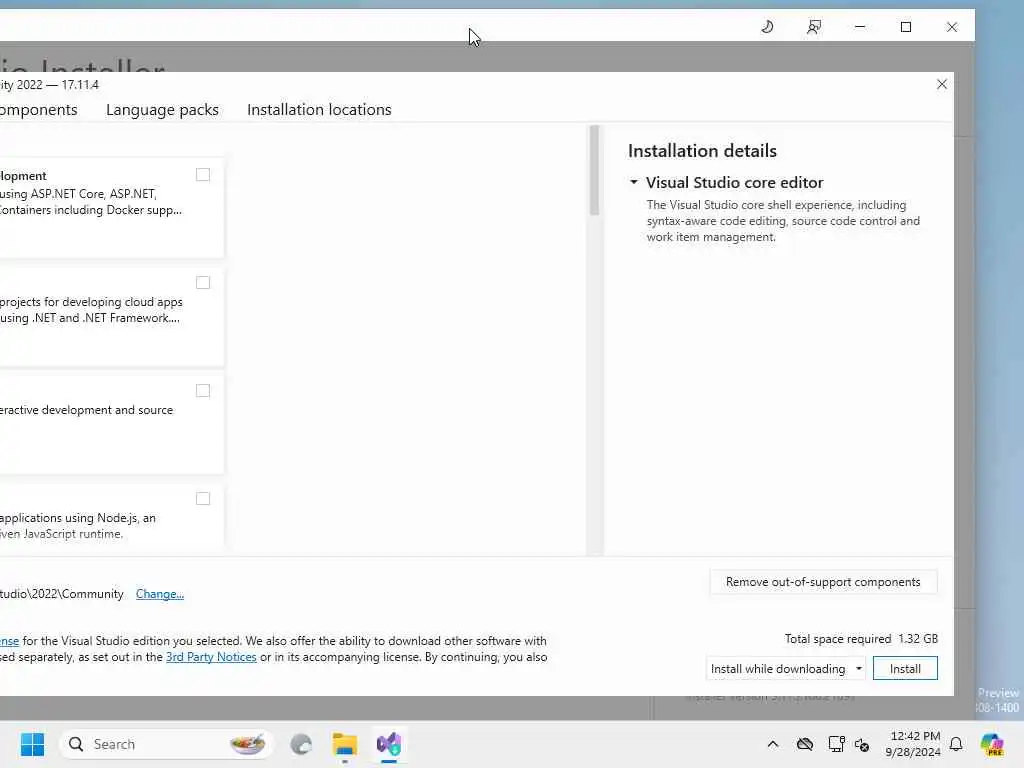Click Visual Studio Installer taskbar icon
Image resolution: width=1024 pixels, height=768 pixels.
(x=389, y=744)
